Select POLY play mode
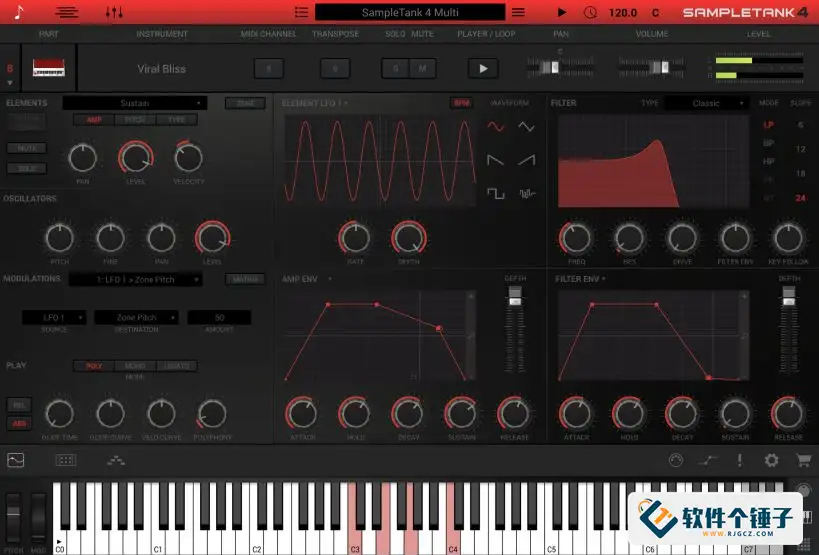The width and height of the screenshot is (819, 555). point(94,366)
